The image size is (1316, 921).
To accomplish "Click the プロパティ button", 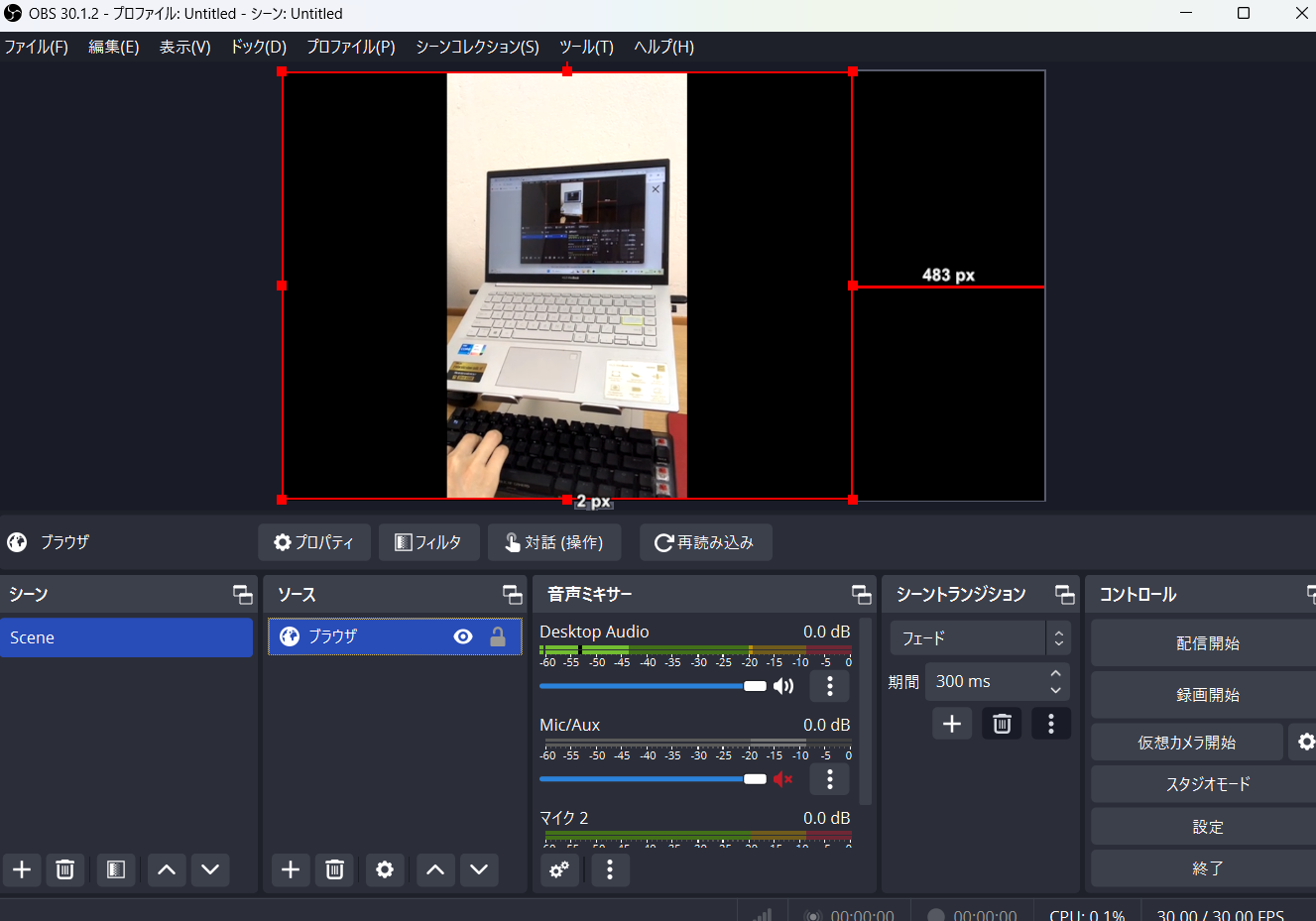I will [314, 542].
